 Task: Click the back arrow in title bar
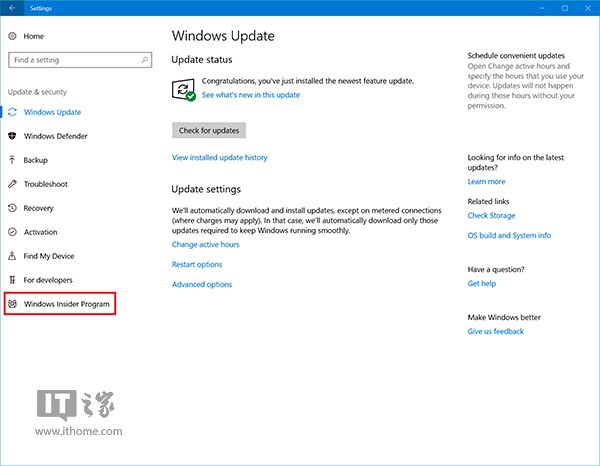(x=12, y=8)
